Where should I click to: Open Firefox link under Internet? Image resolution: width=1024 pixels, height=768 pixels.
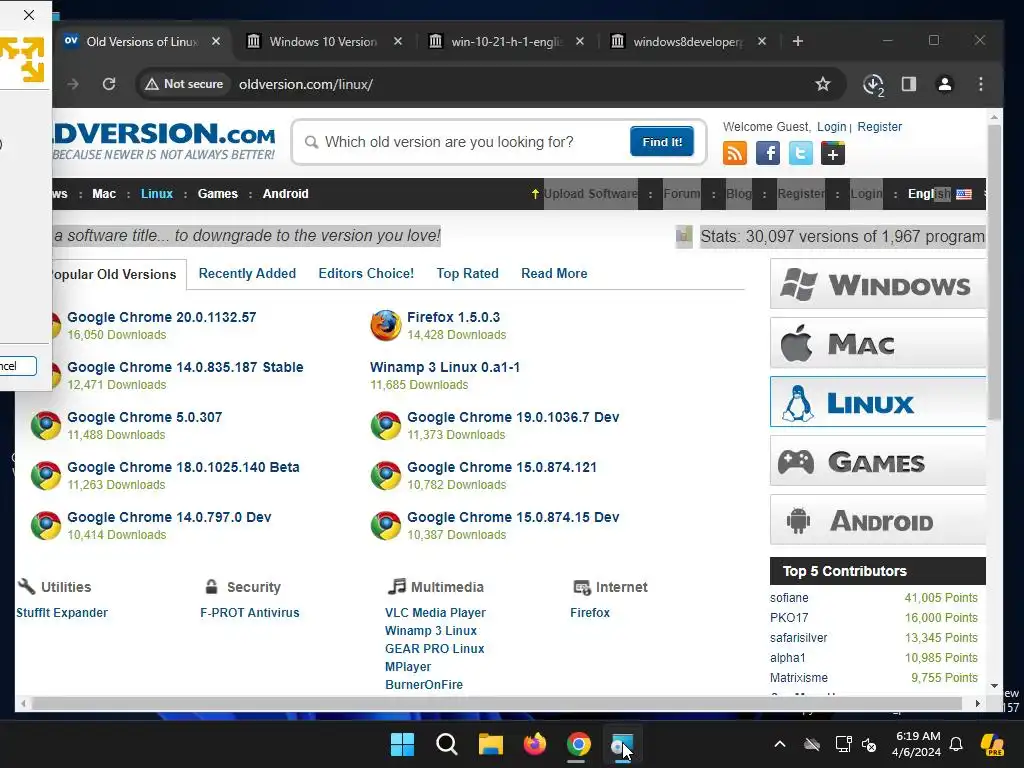point(590,613)
